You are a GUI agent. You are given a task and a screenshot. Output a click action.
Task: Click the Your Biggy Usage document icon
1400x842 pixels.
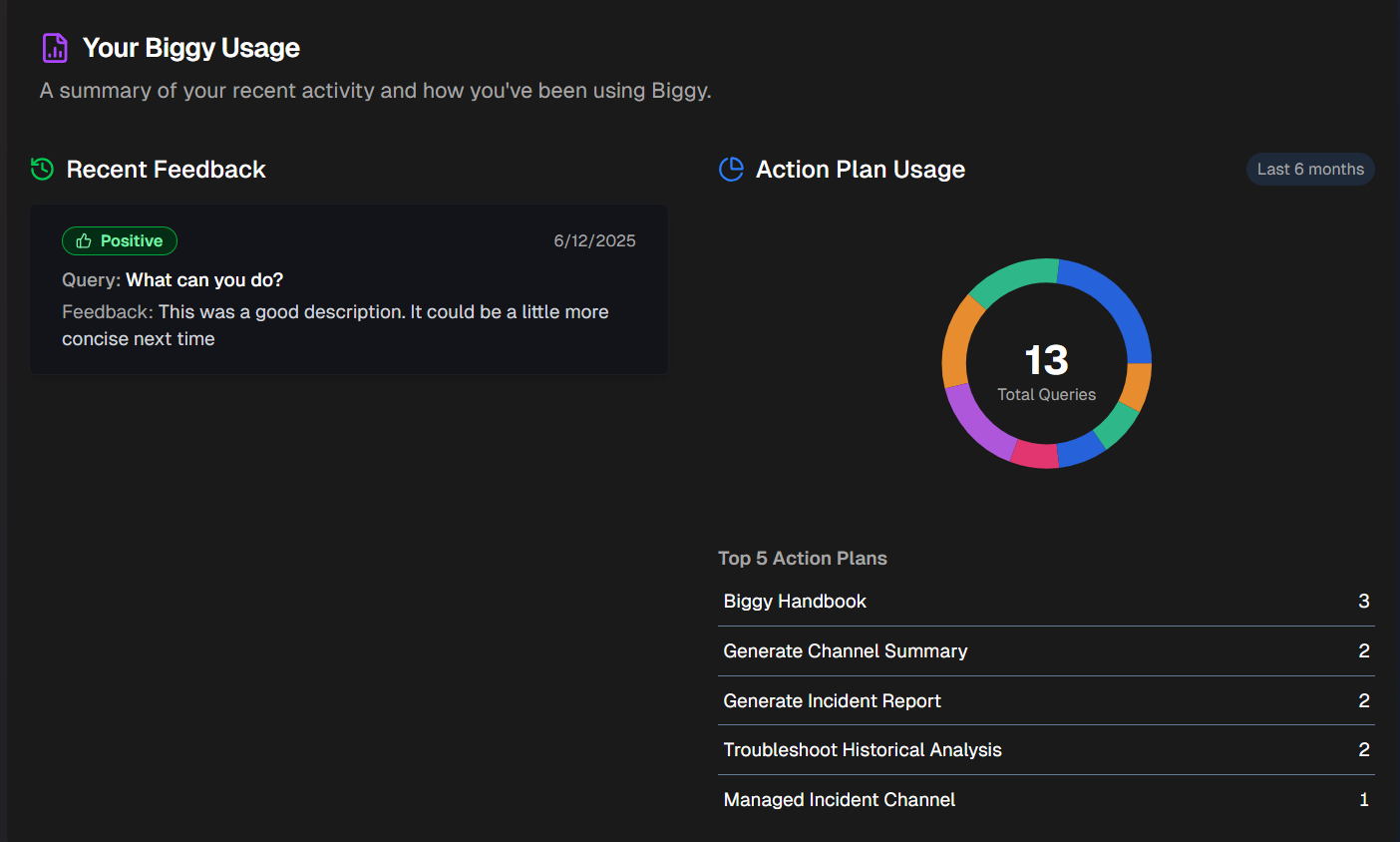pos(54,47)
